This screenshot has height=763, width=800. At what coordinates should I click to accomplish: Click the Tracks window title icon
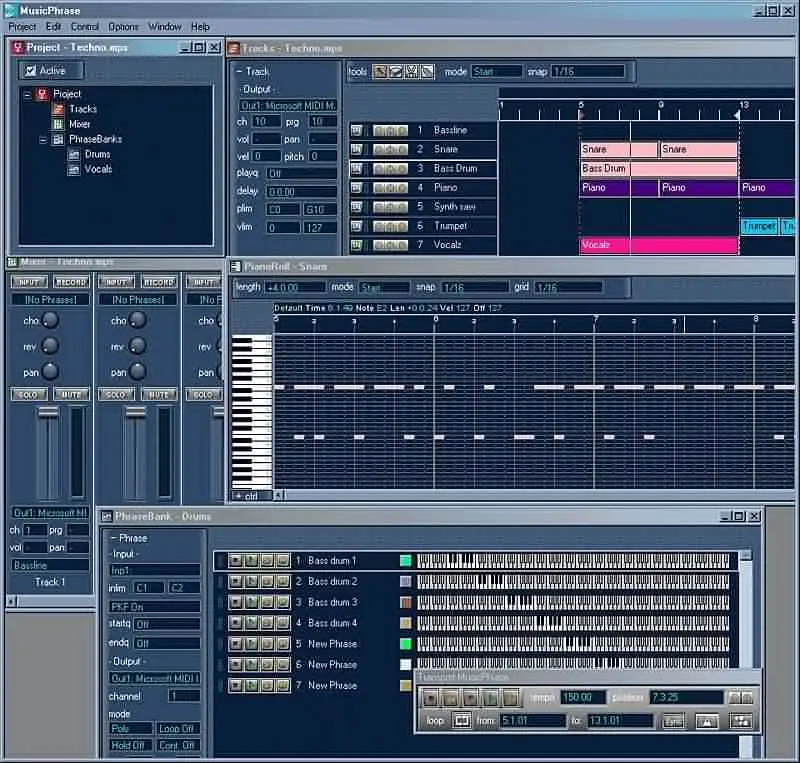[234, 48]
